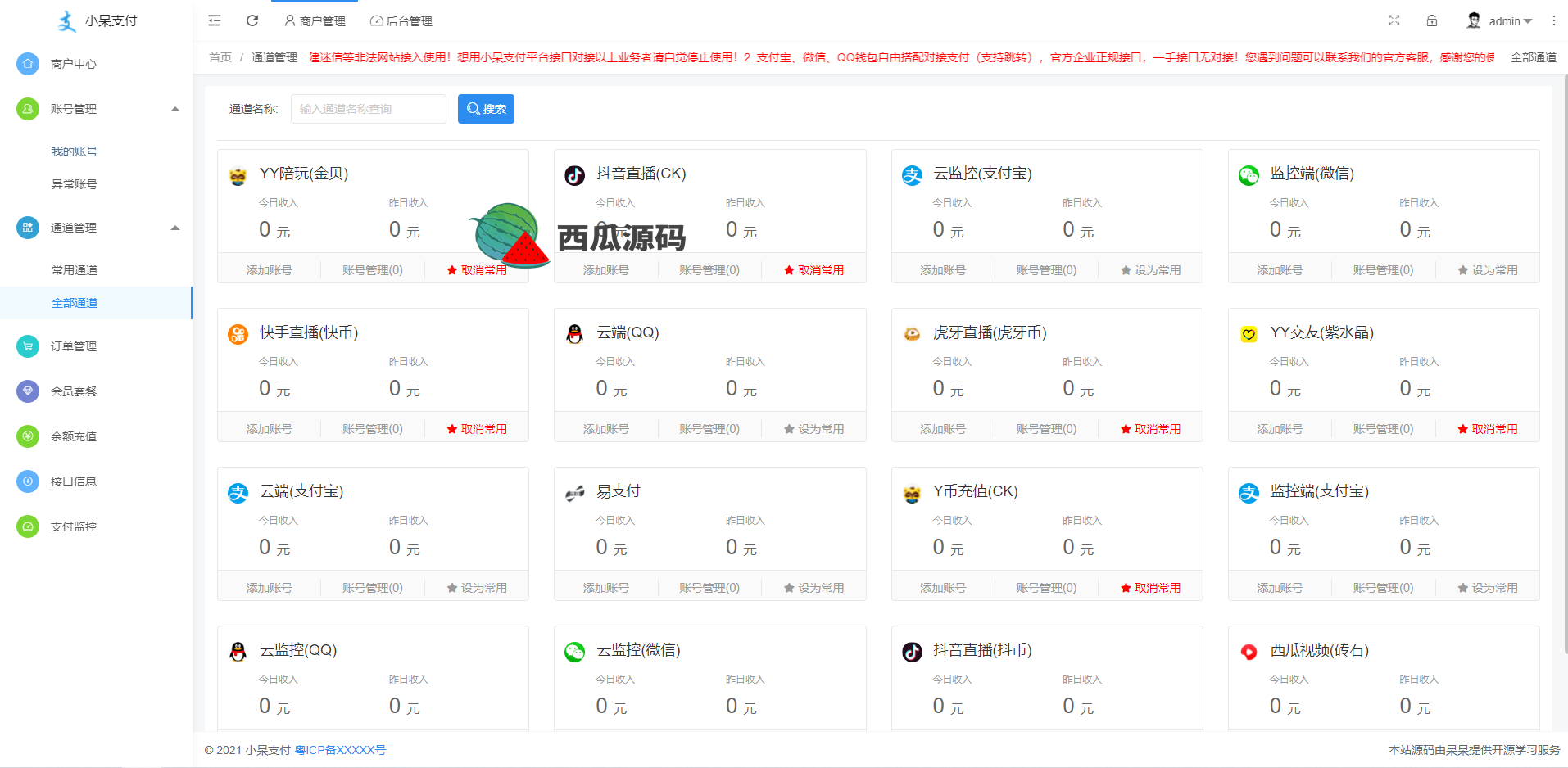1568x768 pixels.
Task: Click the 快手直播(快币) Kuaishou icon
Action: (238, 334)
